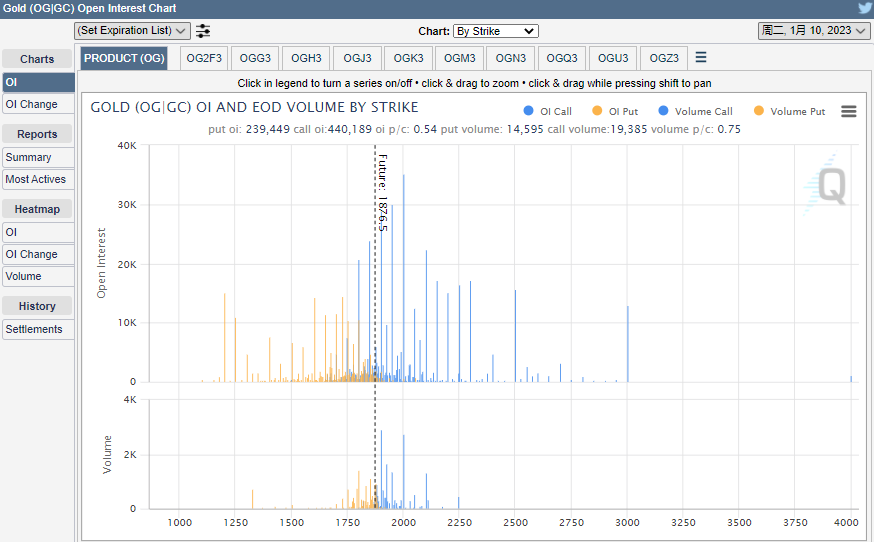Viewport: 874px width, 542px height.
Task: Open the extra expirations list menu icon
Action: pos(701,58)
